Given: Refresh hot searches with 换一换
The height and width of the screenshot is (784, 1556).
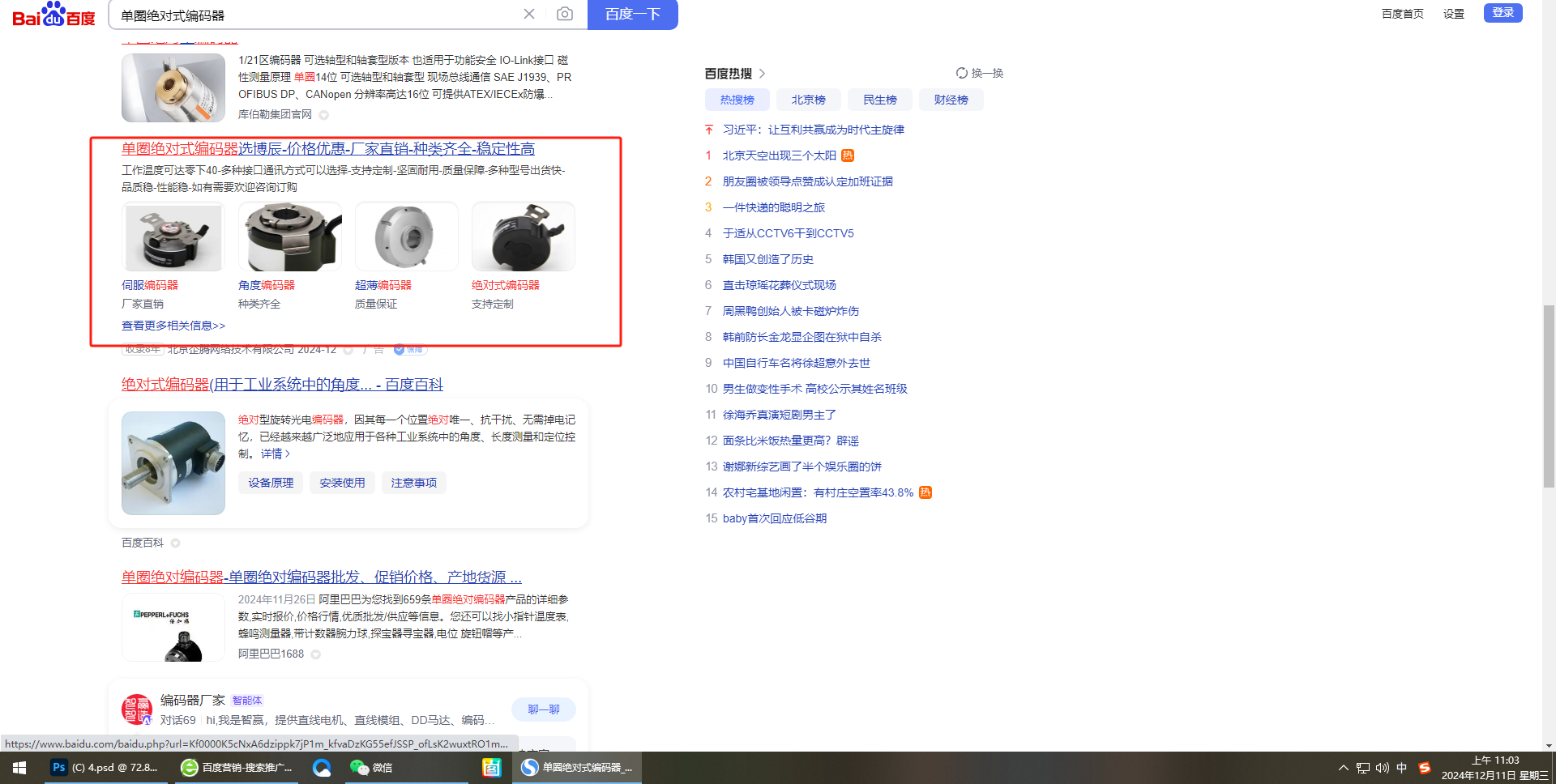Looking at the screenshot, I should click(980, 73).
